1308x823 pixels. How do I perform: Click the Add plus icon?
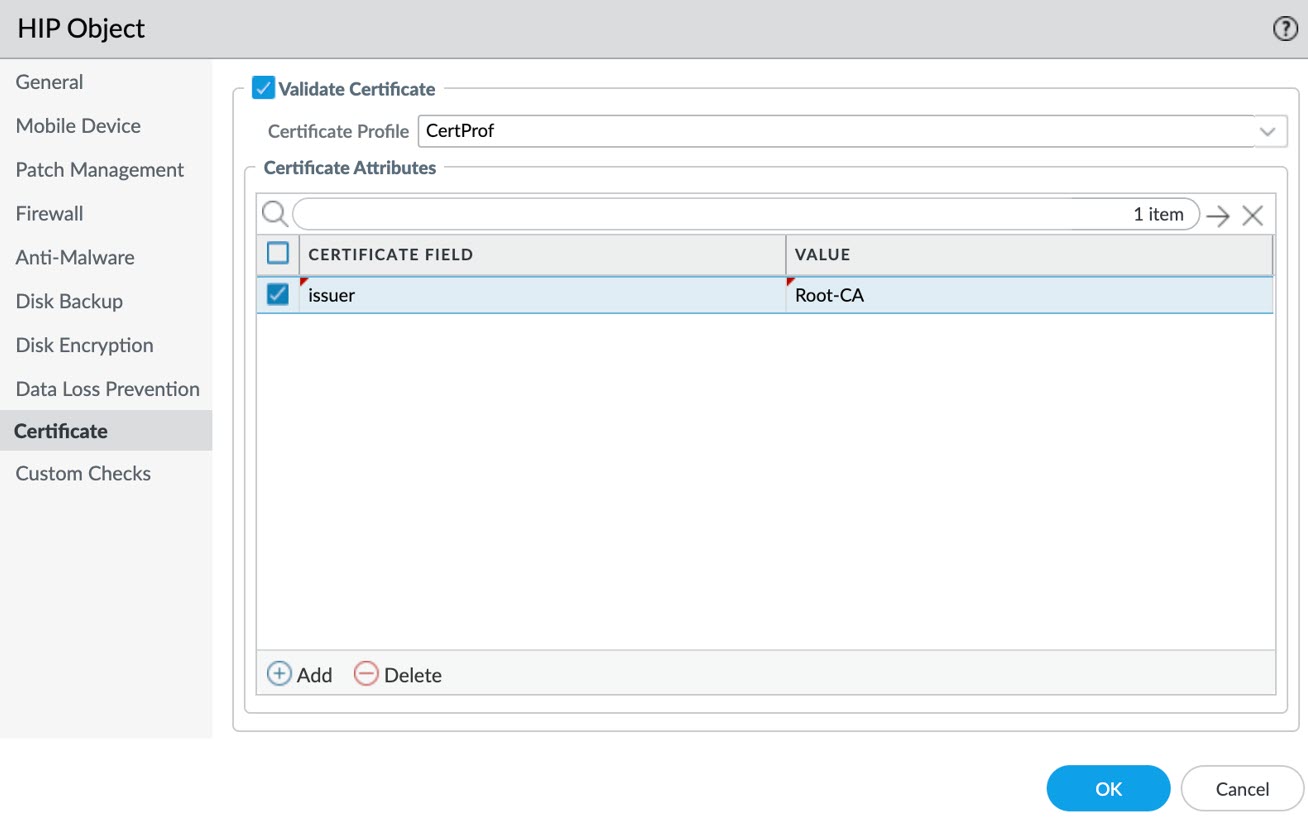[279, 674]
